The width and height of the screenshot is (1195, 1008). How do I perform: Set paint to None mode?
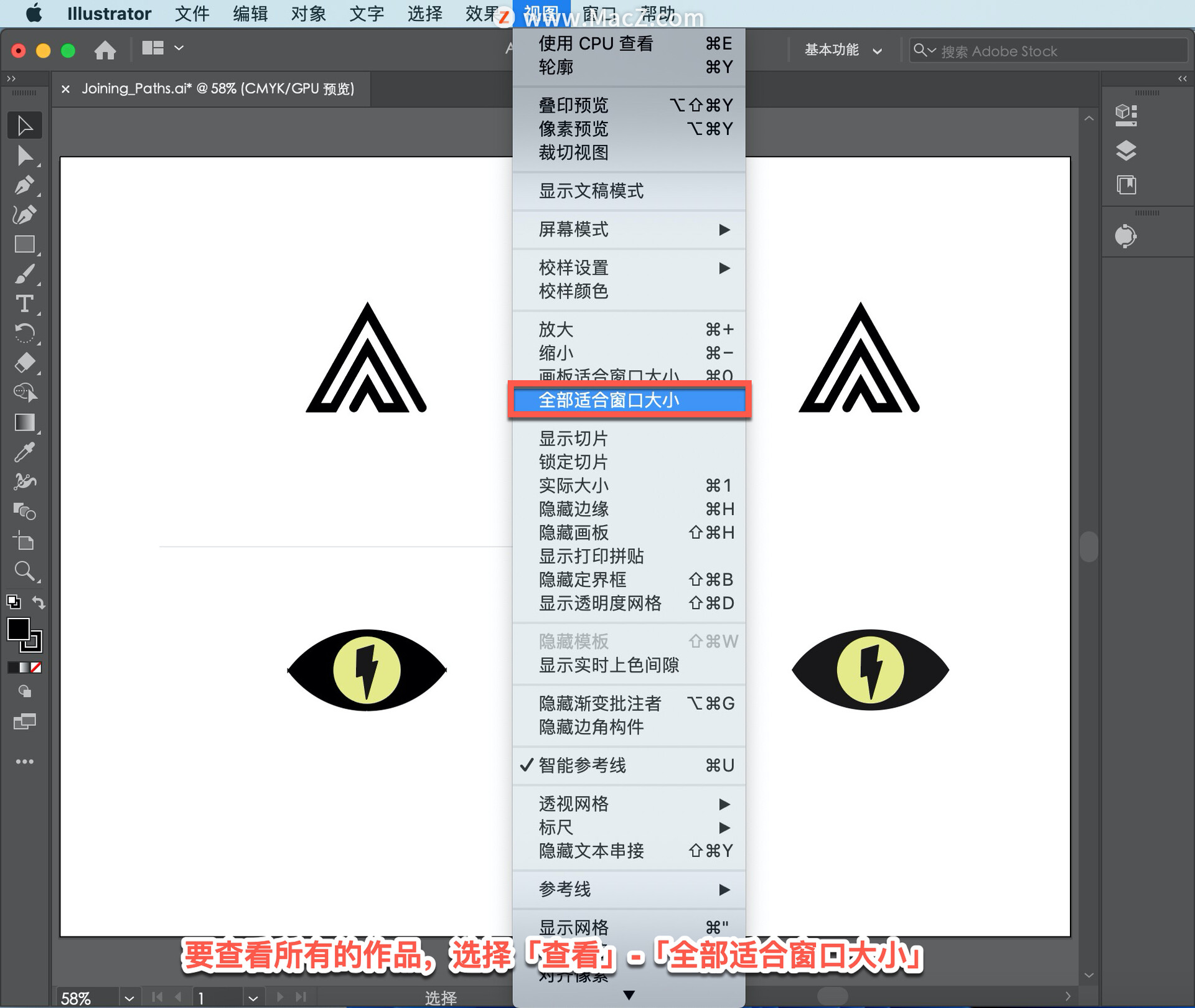tap(37, 668)
